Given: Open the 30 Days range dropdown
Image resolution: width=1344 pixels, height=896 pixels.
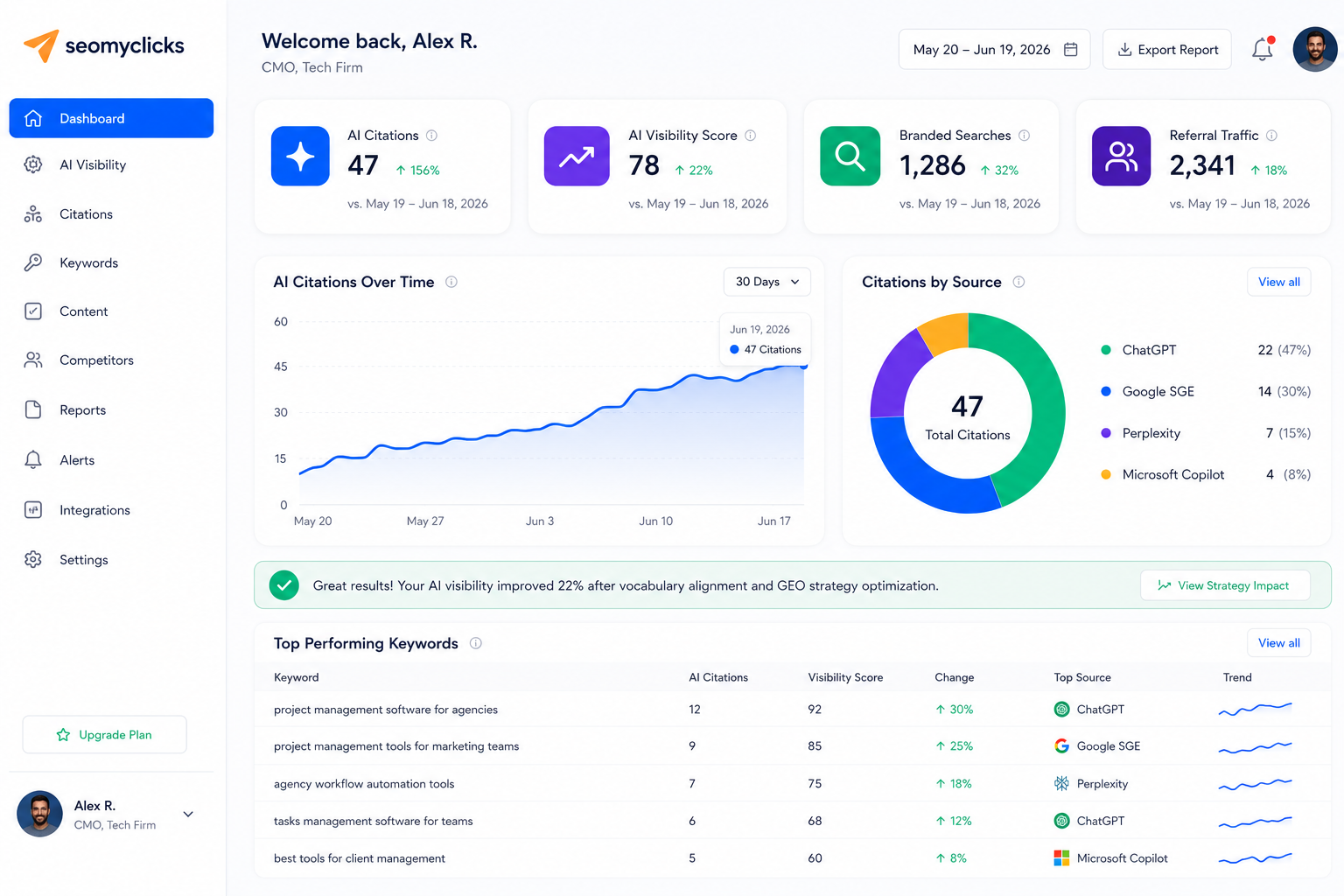Looking at the screenshot, I should click(767, 282).
